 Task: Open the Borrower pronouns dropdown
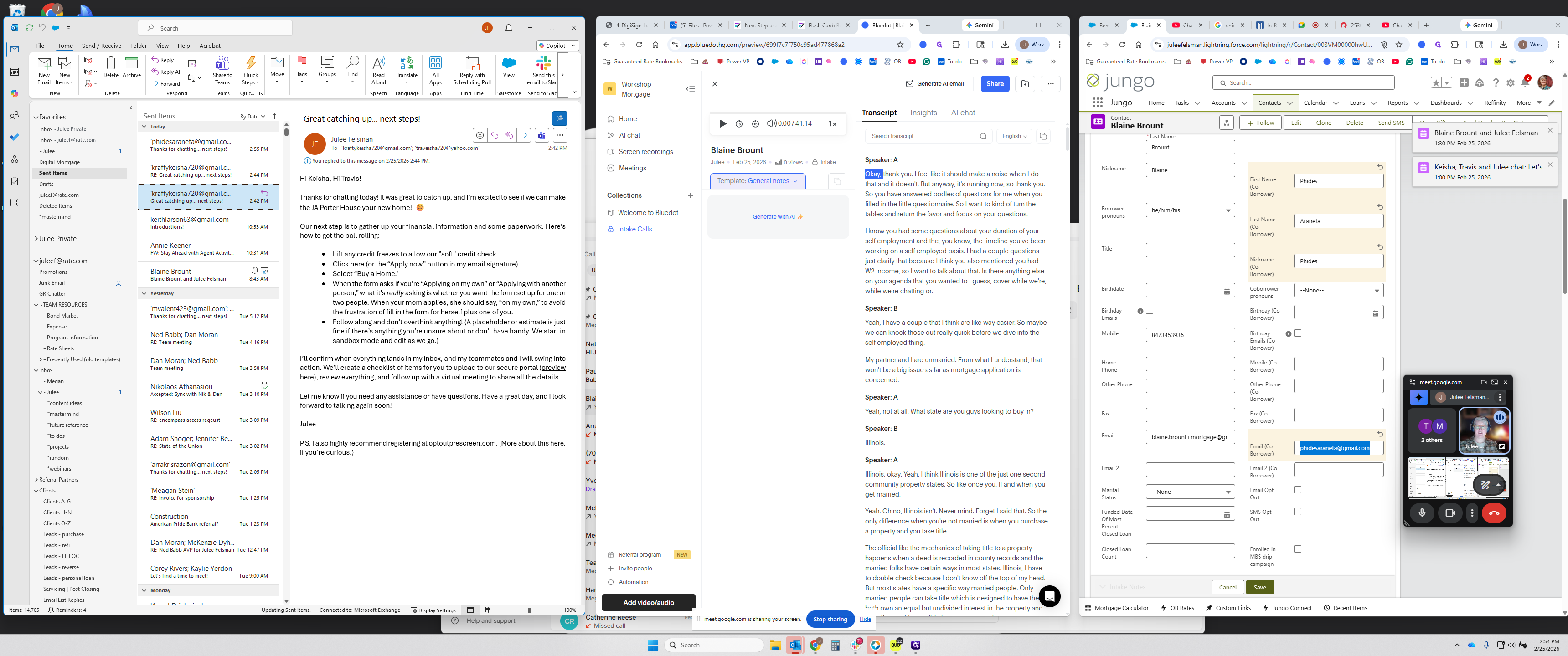point(1189,210)
